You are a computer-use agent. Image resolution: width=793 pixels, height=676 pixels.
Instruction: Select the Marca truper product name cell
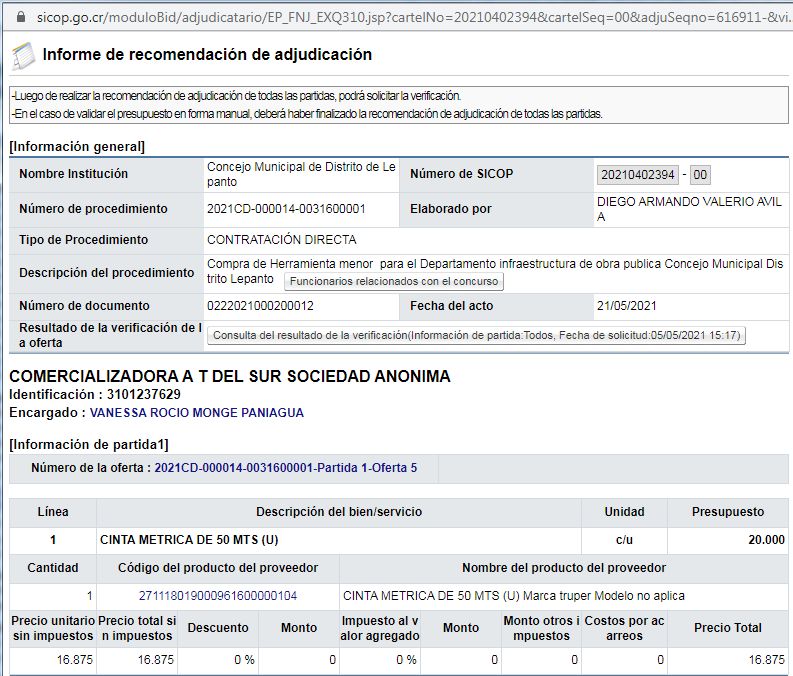[514, 596]
